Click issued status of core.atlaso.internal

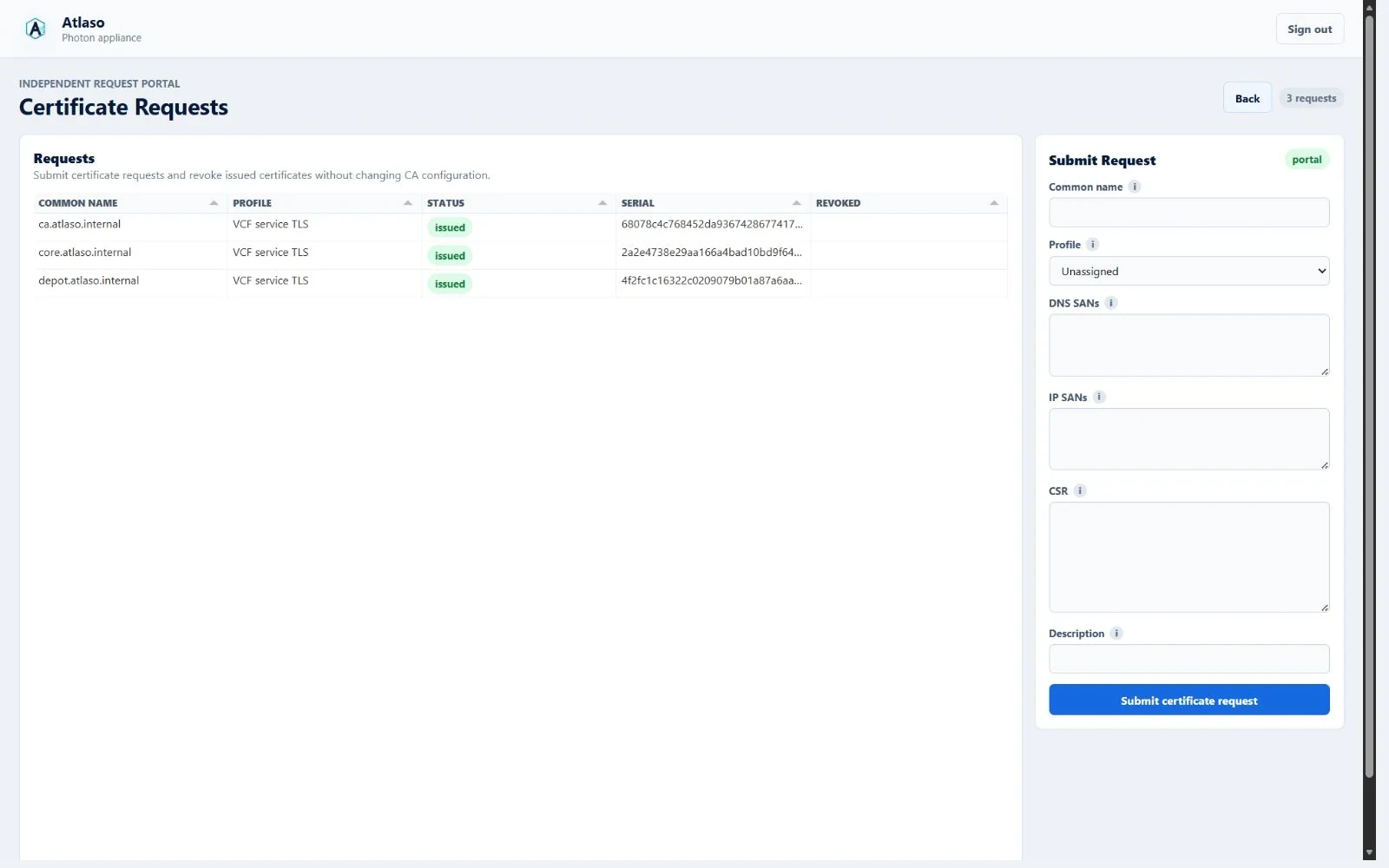450,255
